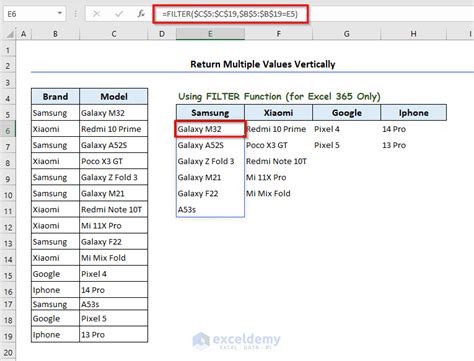Select cell E6 containing Galaxy M32

coord(210,129)
